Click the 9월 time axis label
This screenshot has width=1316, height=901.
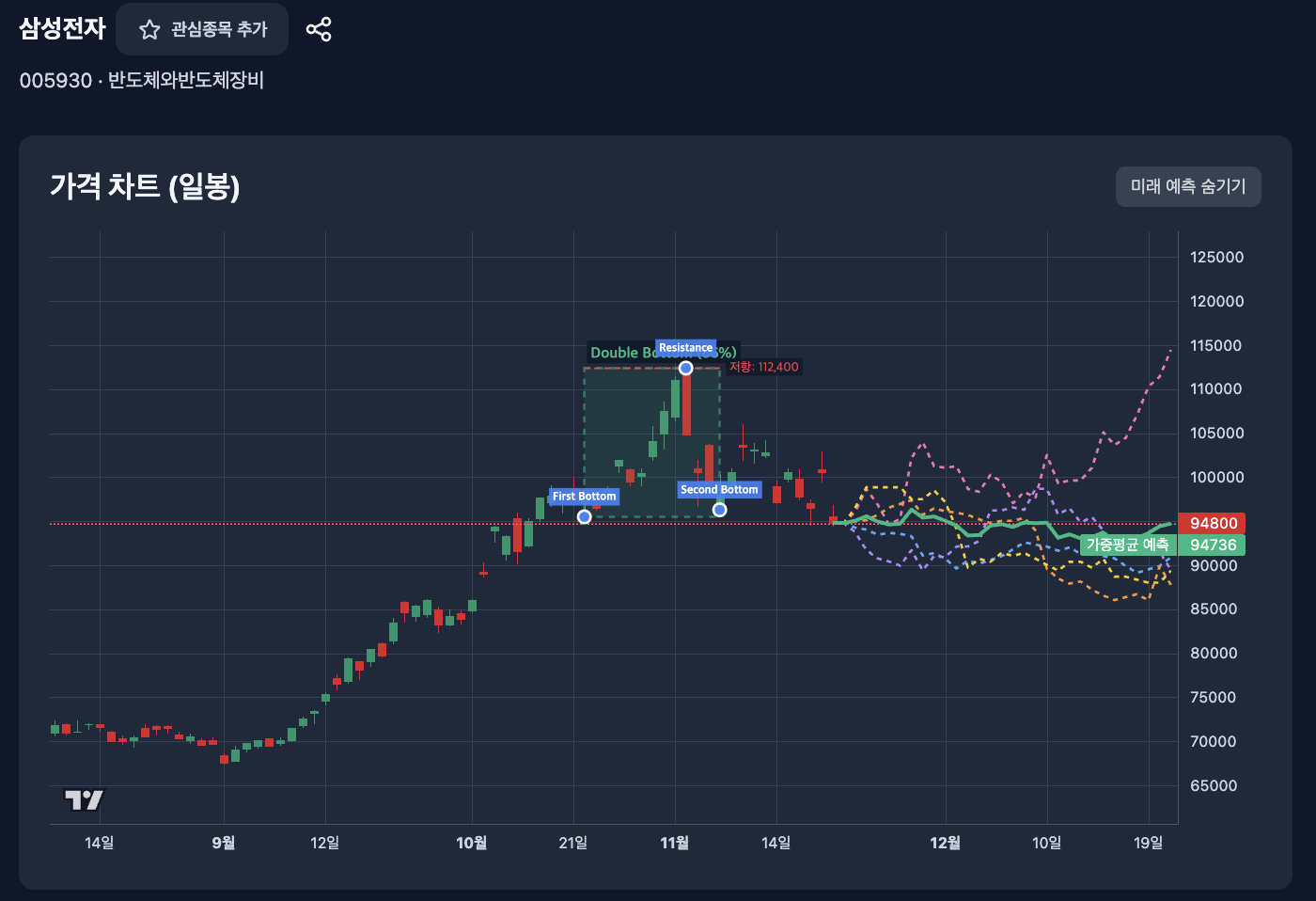[x=224, y=843]
